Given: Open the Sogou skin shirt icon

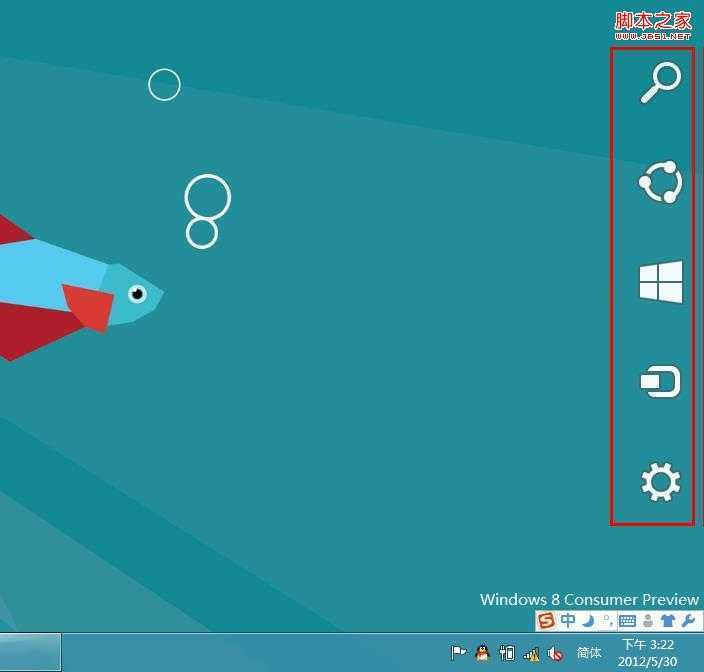Looking at the screenshot, I should pyautogui.click(x=668, y=621).
